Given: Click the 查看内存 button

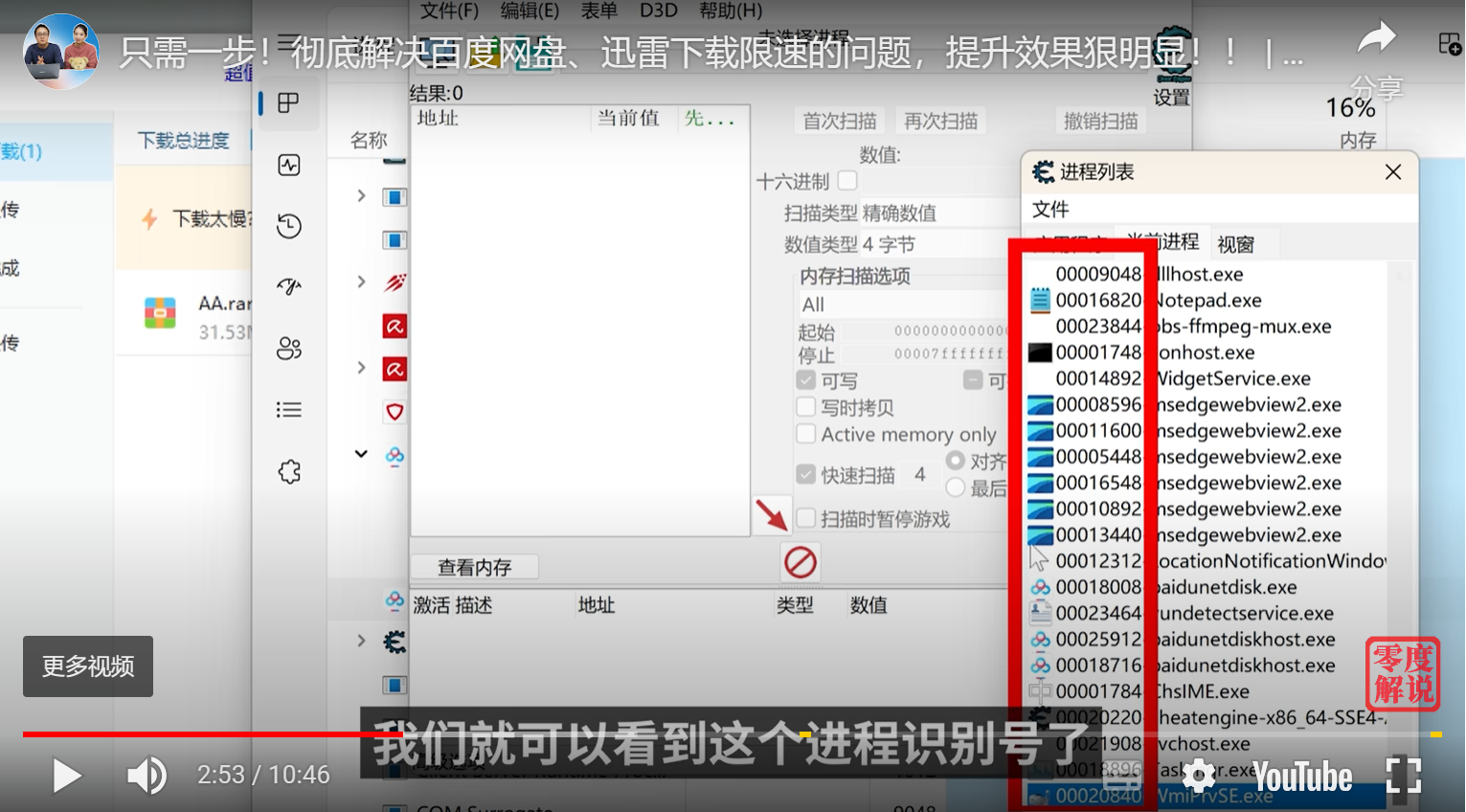Looking at the screenshot, I should [x=475, y=567].
